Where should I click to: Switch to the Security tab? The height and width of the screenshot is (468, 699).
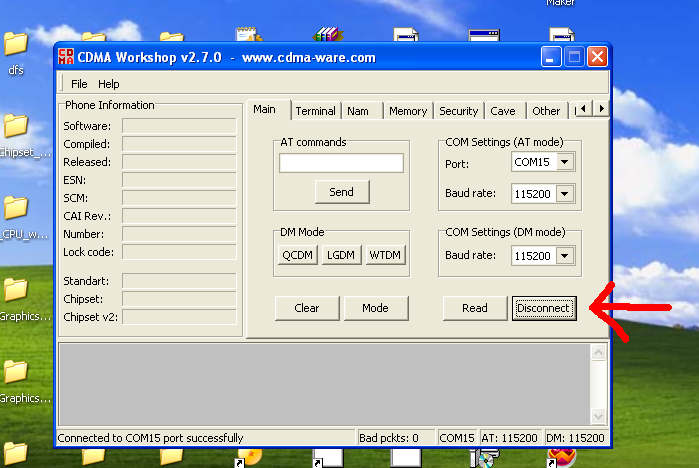pos(459,111)
